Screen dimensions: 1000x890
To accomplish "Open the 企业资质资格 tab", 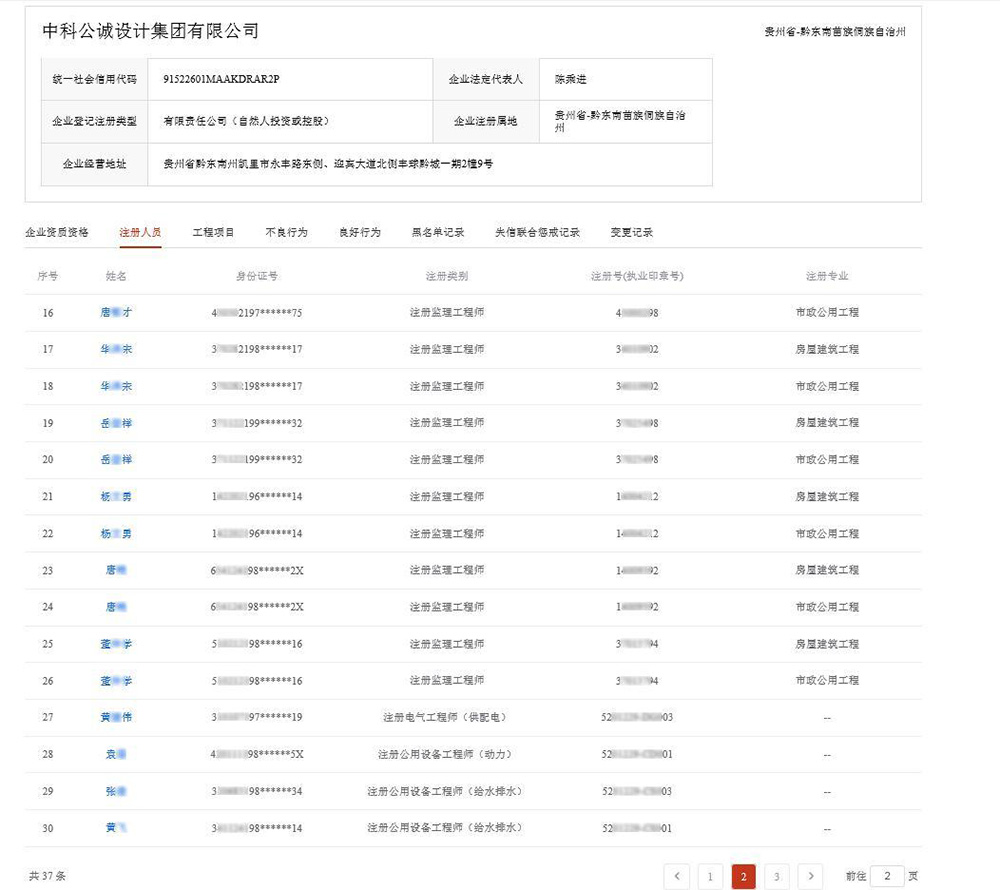I will 57,232.
